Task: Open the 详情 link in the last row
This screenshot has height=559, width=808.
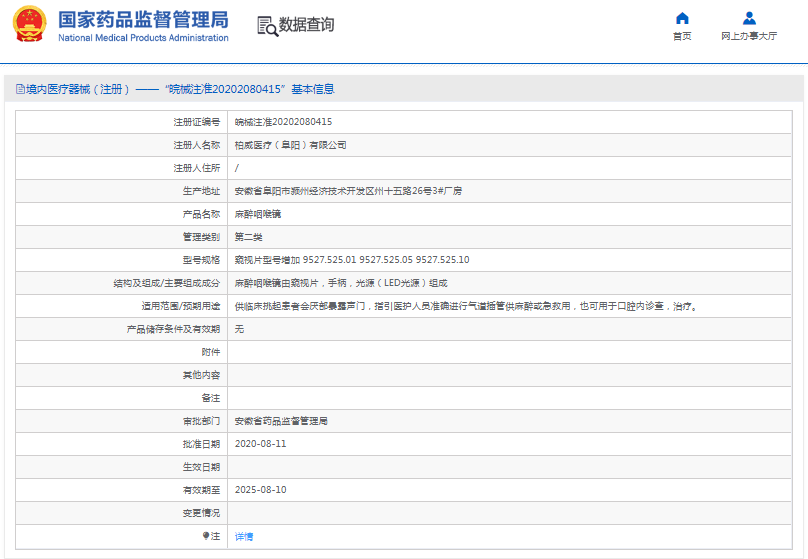Action: [244, 537]
